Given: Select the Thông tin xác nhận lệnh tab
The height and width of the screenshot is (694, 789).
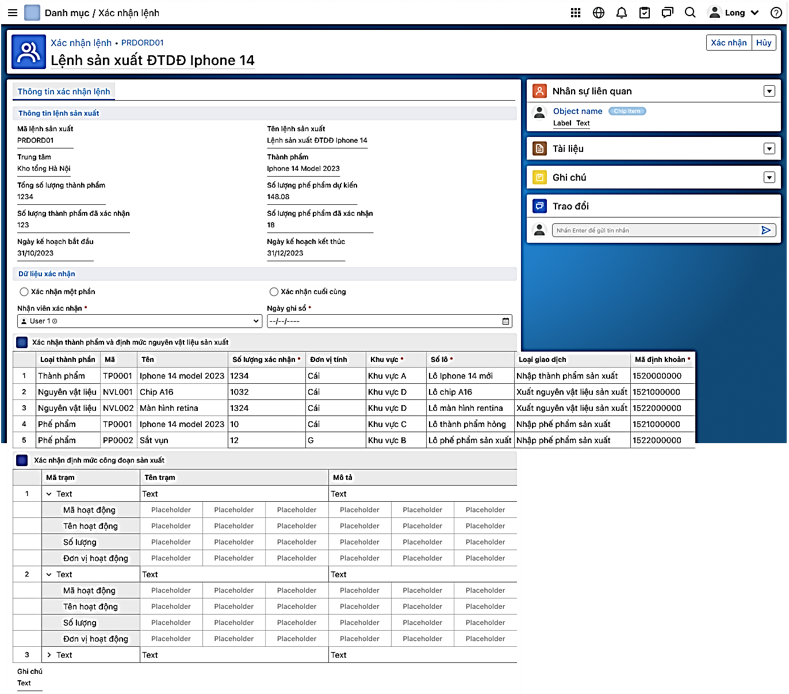Looking at the screenshot, I should coord(64,91).
